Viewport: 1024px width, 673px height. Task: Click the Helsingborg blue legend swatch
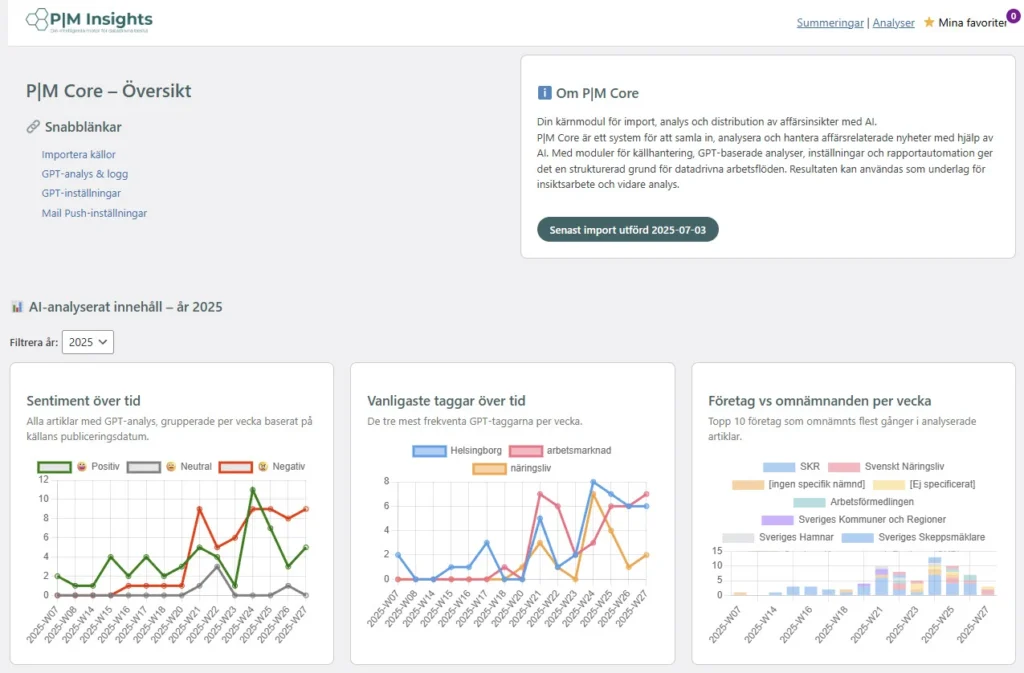tap(429, 451)
